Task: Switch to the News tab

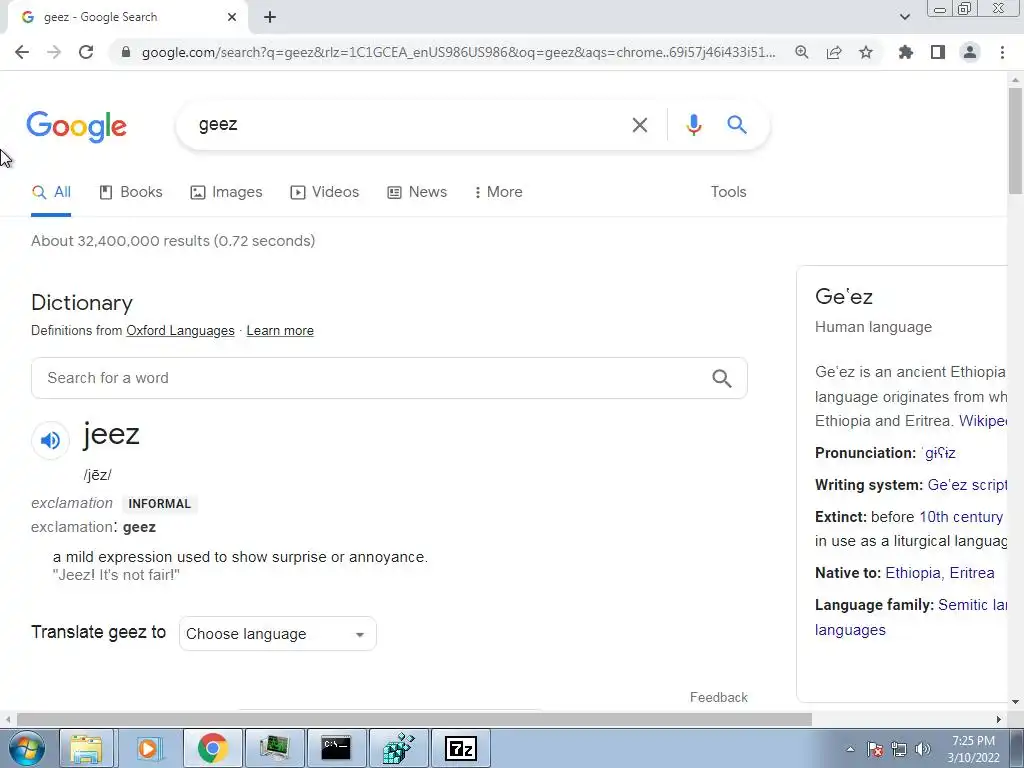Action: (417, 192)
